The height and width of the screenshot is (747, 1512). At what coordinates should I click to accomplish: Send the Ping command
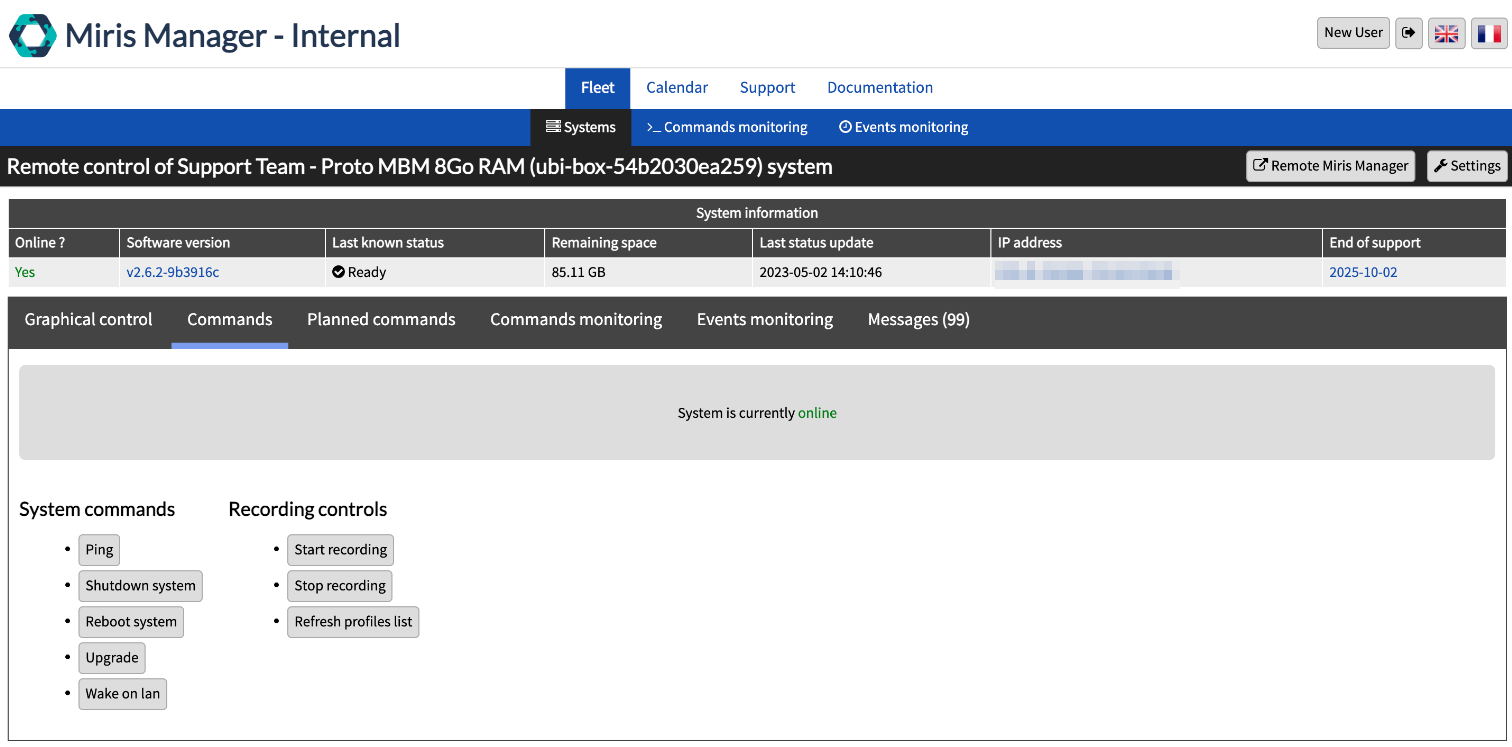[x=99, y=550]
